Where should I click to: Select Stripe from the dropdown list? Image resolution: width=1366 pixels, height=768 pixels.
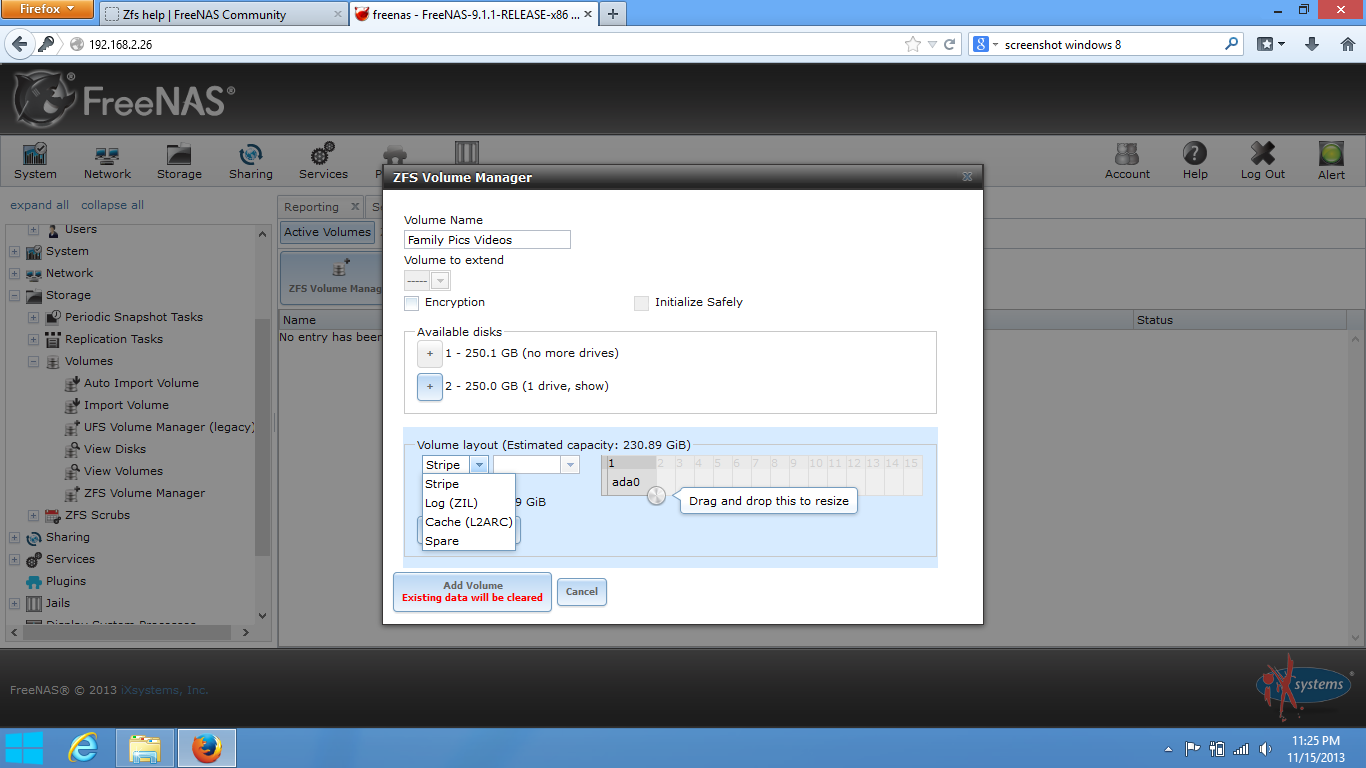468,484
